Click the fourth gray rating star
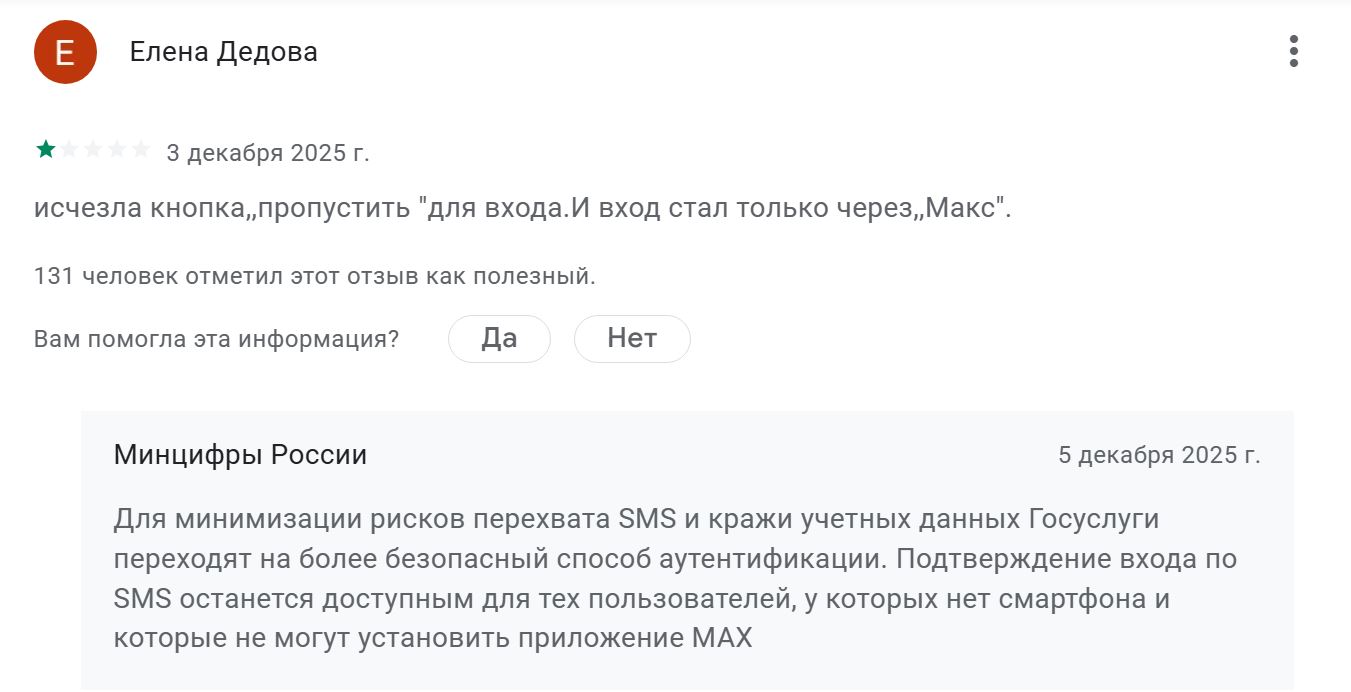This screenshot has height=692, width=1351. 117,150
